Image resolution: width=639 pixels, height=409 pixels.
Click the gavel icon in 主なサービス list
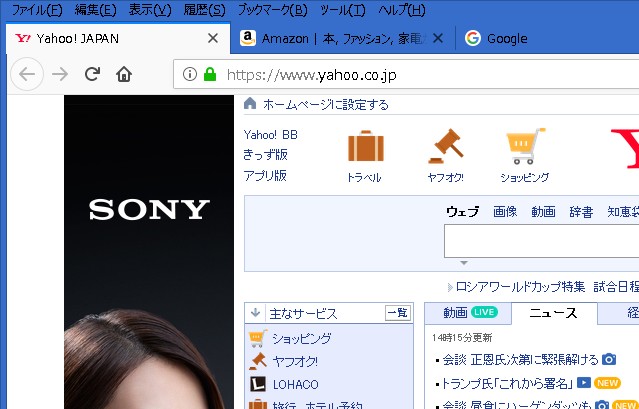point(258,361)
